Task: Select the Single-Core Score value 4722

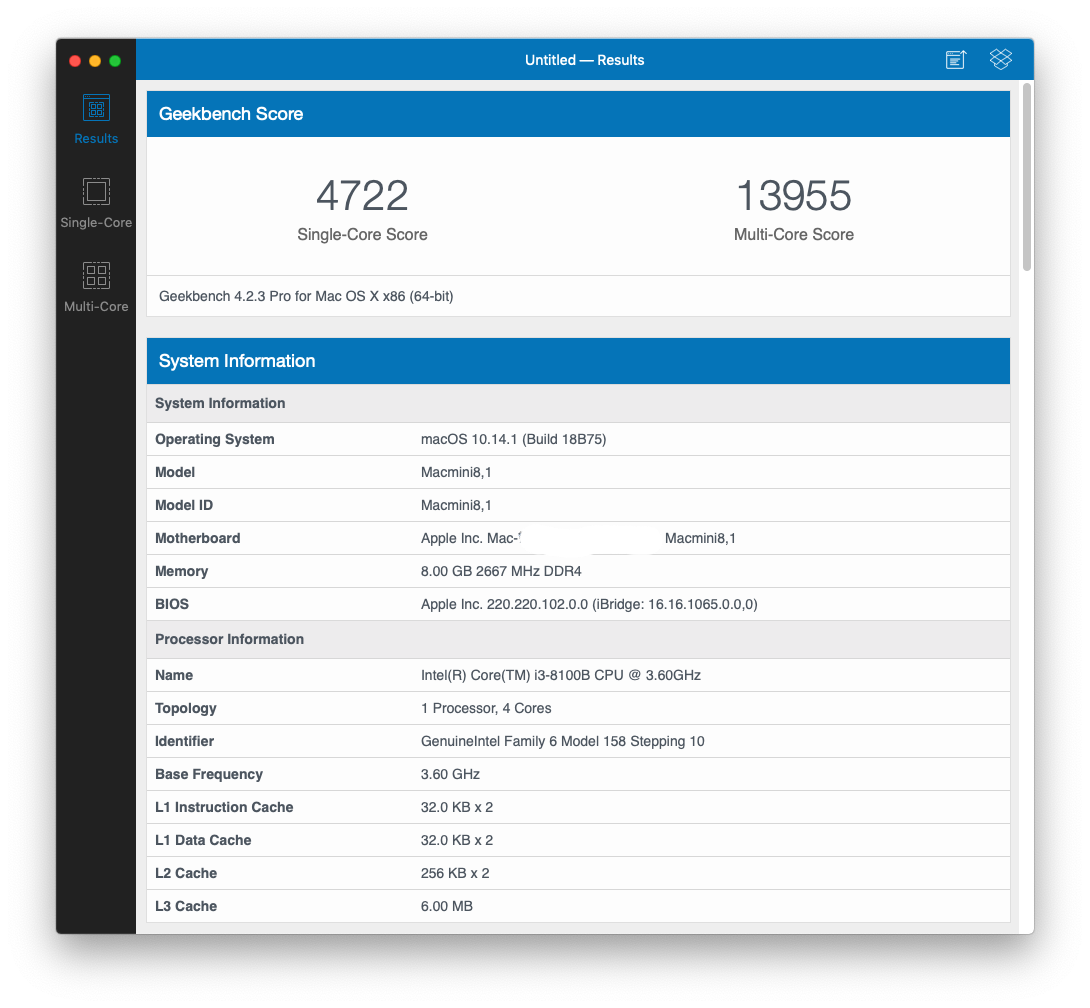Action: [x=362, y=196]
